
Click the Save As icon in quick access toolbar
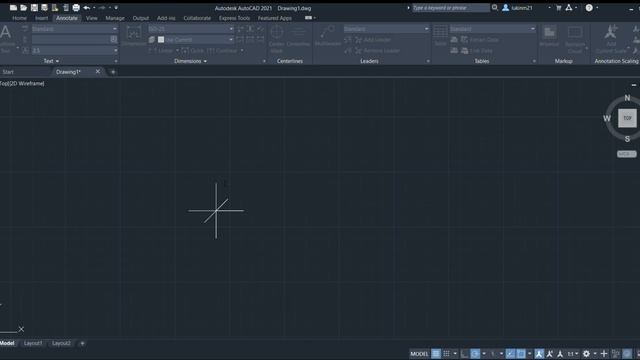[x=44, y=7]
